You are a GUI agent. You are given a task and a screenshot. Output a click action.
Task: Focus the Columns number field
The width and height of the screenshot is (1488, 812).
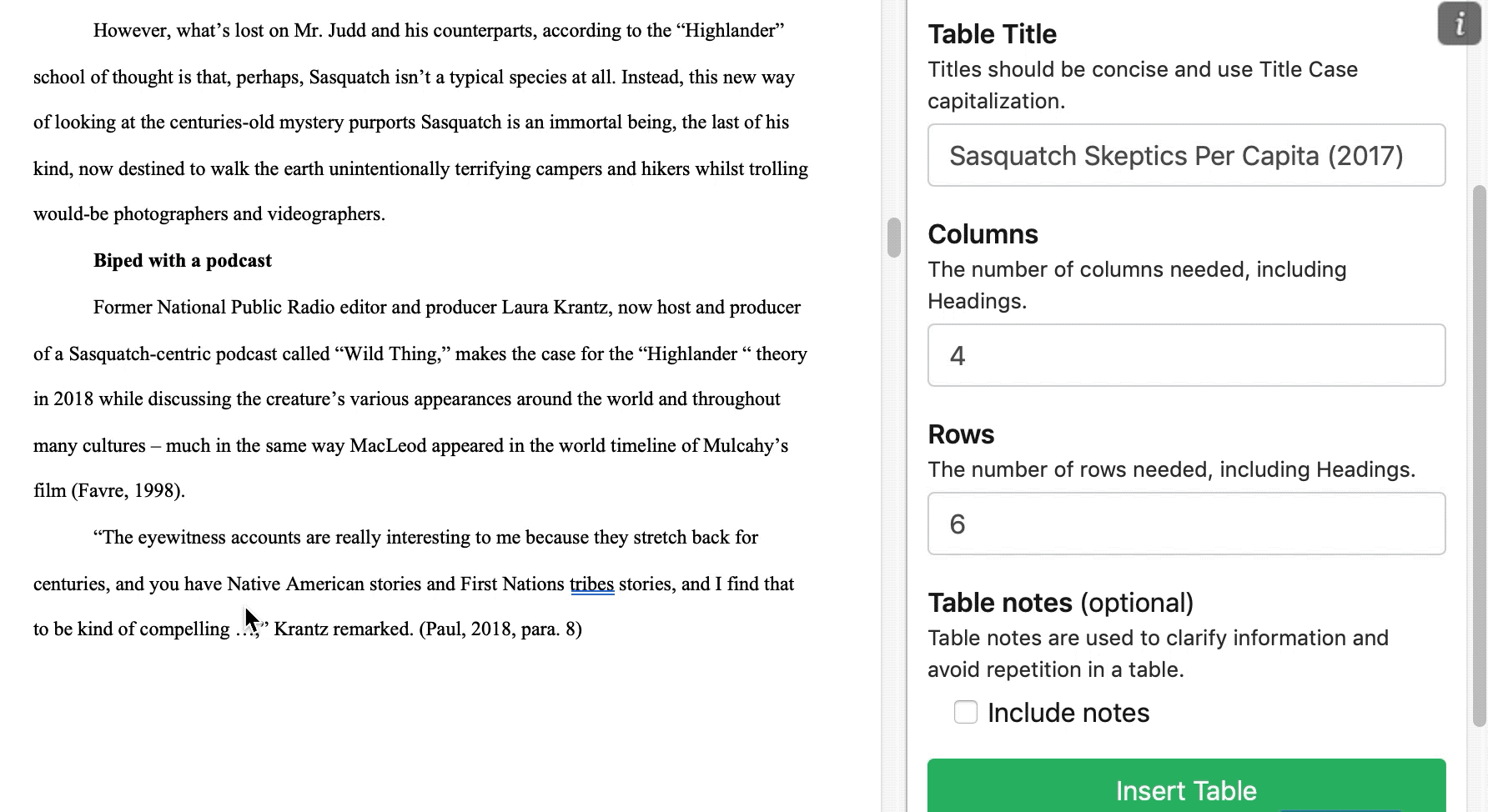pyautogui.click(x=1185, y=356)
